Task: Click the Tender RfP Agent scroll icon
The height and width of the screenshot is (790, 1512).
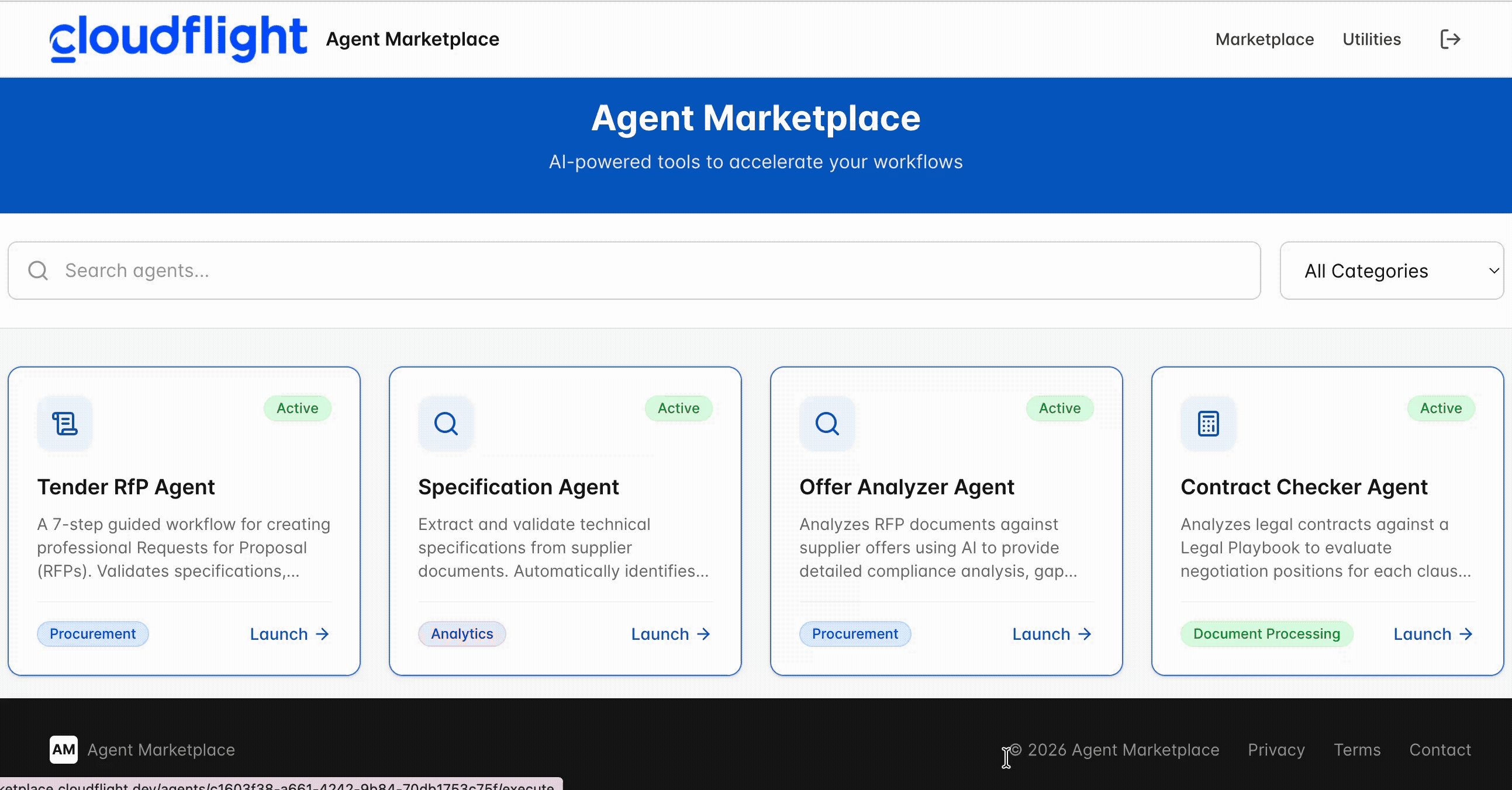Action: coord(64,424)
